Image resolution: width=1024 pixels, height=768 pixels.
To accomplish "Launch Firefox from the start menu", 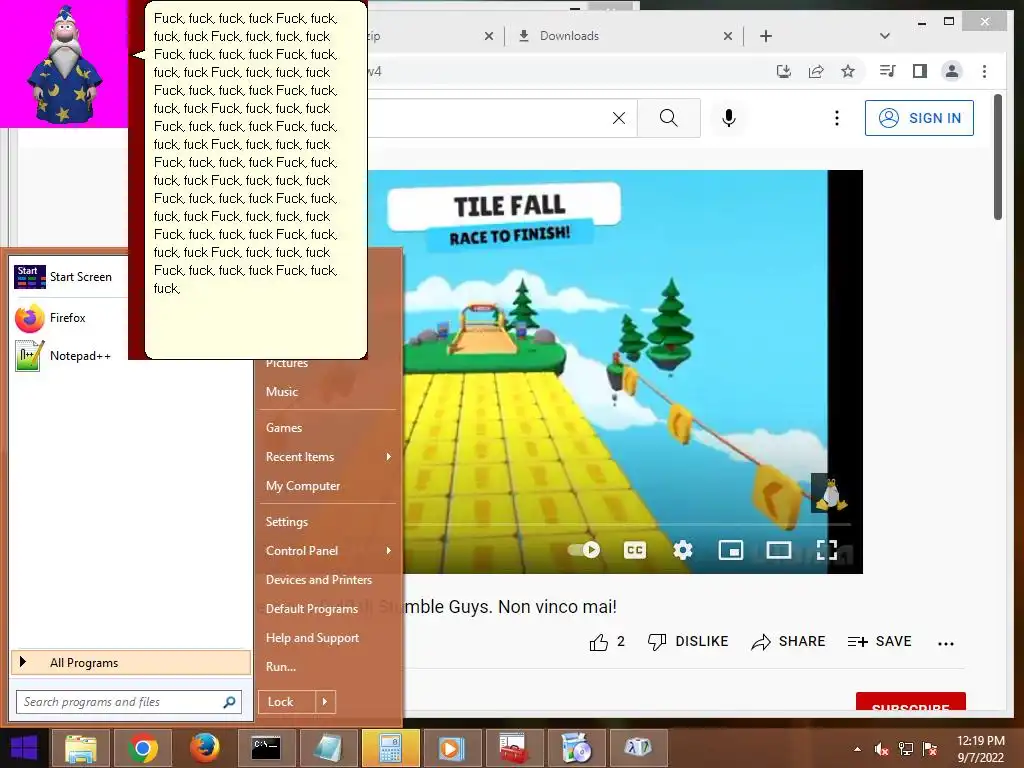I will 68,318.
